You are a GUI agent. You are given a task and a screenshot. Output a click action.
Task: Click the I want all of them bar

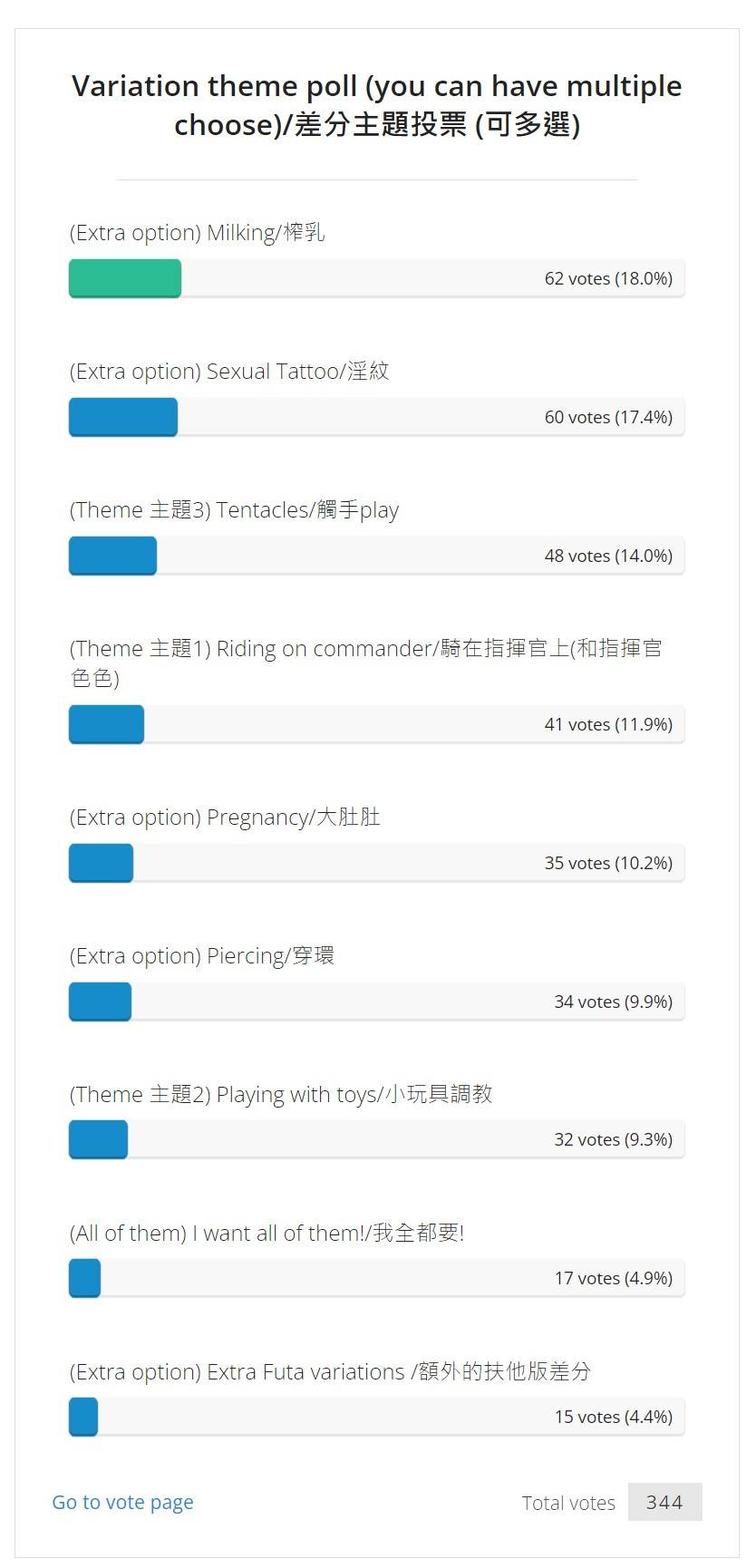84,1278
